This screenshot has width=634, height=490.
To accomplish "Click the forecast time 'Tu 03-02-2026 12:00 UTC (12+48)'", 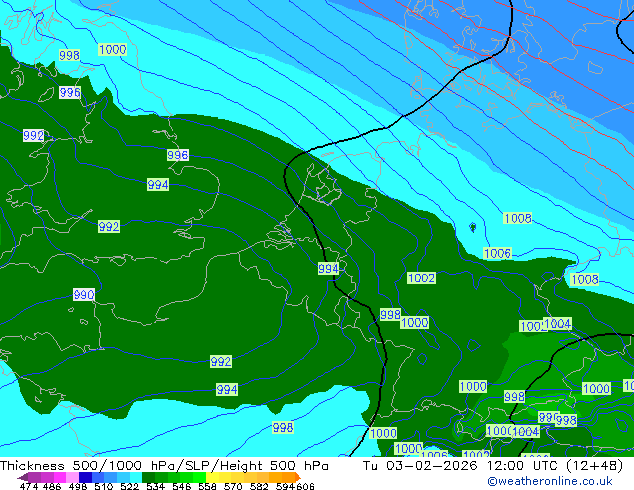I will pos(493,466).
